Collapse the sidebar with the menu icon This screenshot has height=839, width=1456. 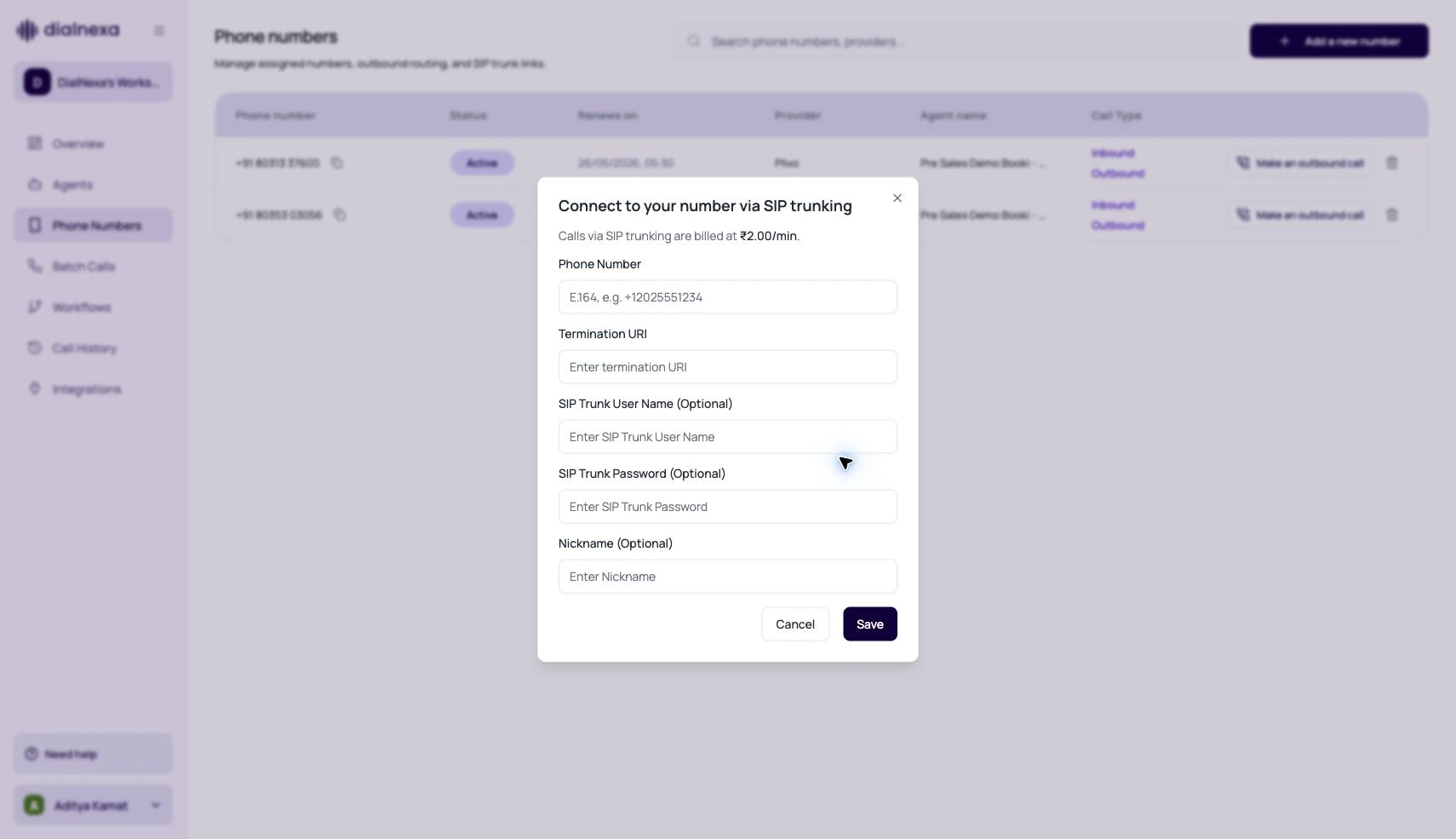(x=158, y=31)
